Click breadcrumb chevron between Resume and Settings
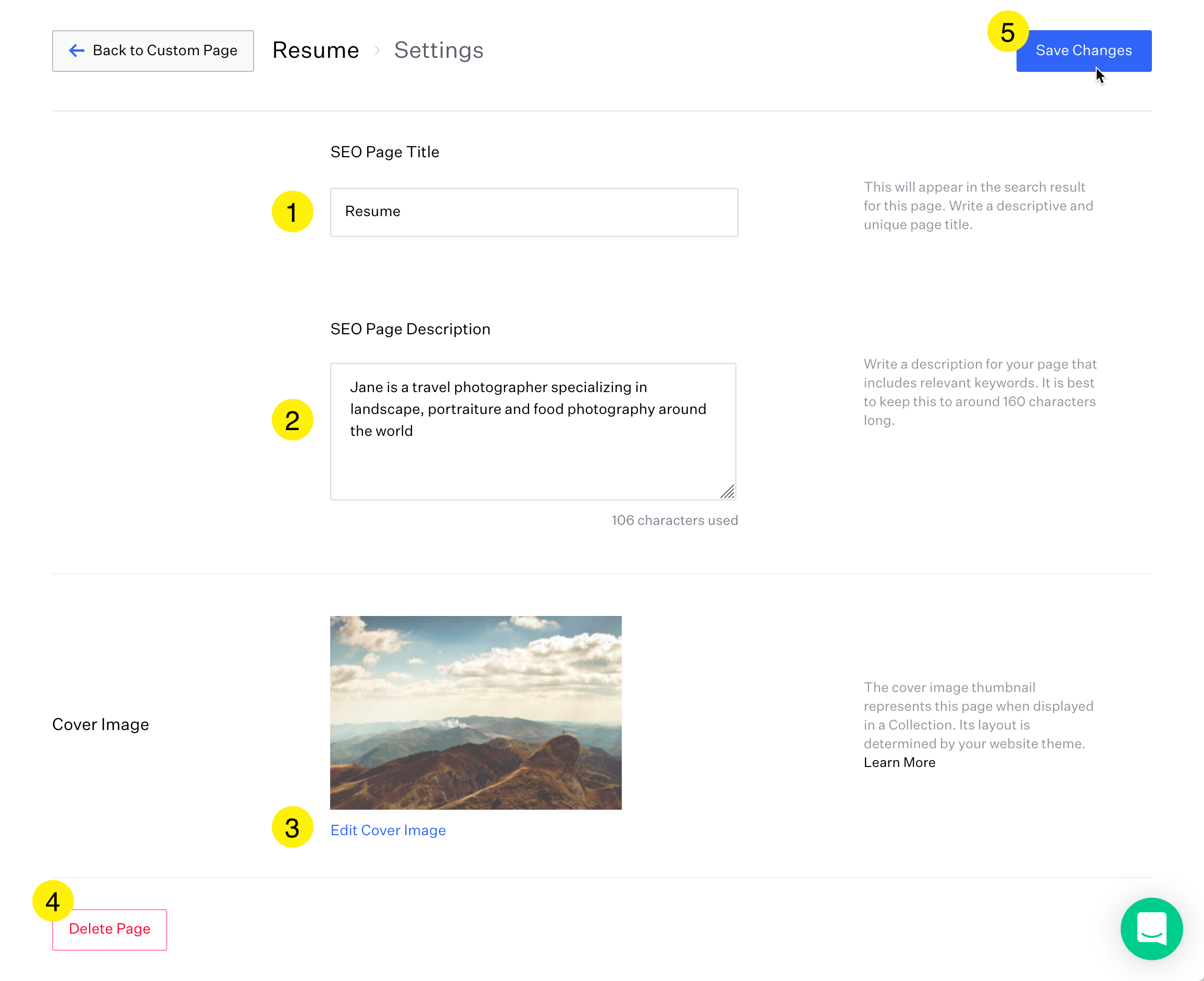Screen dimensions: 1204x981 pyautogui.click(x=377, y=51)
